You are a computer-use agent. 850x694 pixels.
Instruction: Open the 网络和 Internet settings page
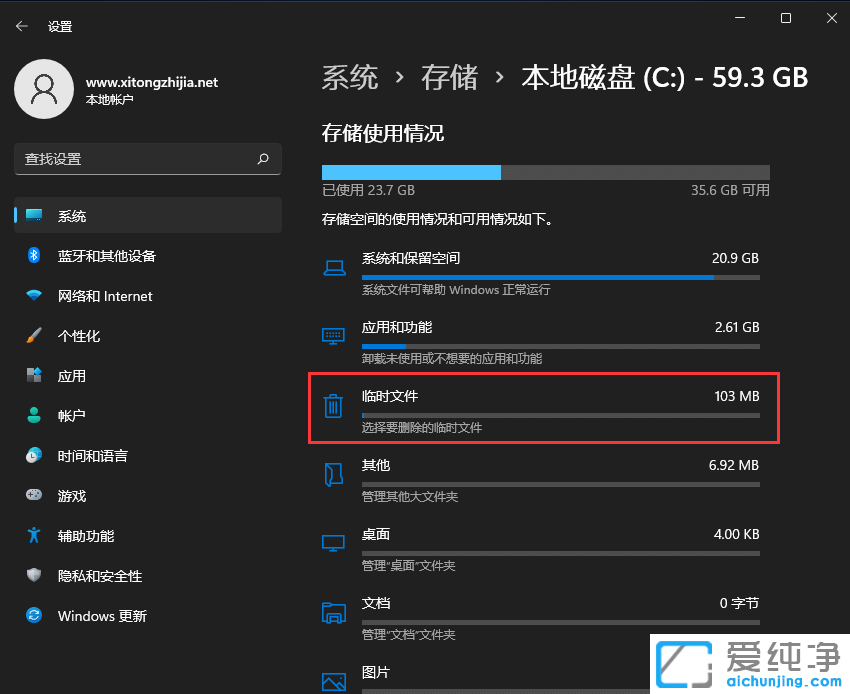[105, 296]
